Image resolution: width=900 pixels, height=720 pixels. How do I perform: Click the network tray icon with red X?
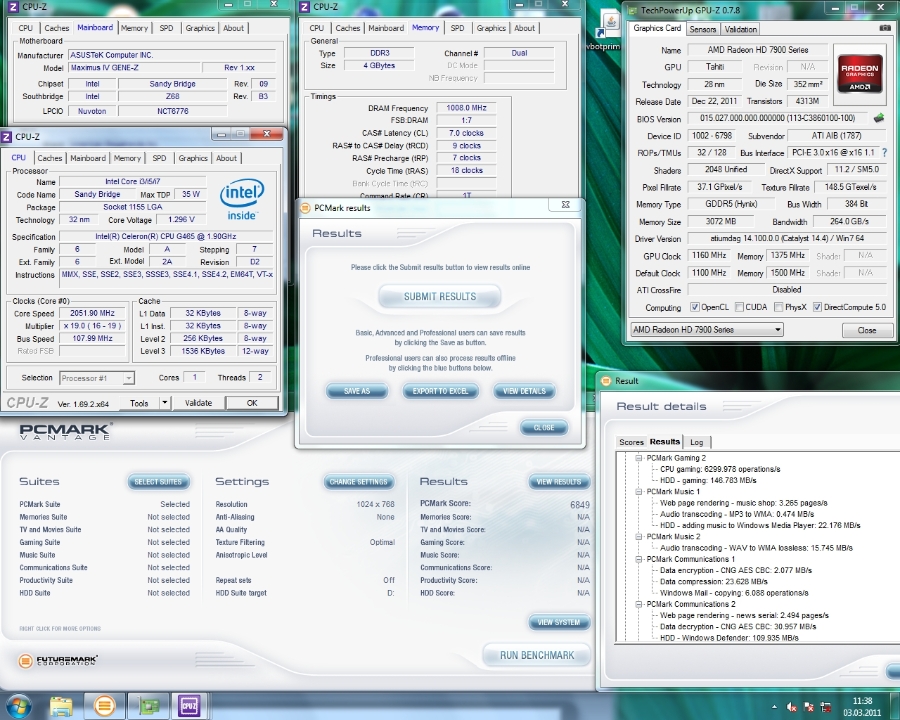[809, 707]
